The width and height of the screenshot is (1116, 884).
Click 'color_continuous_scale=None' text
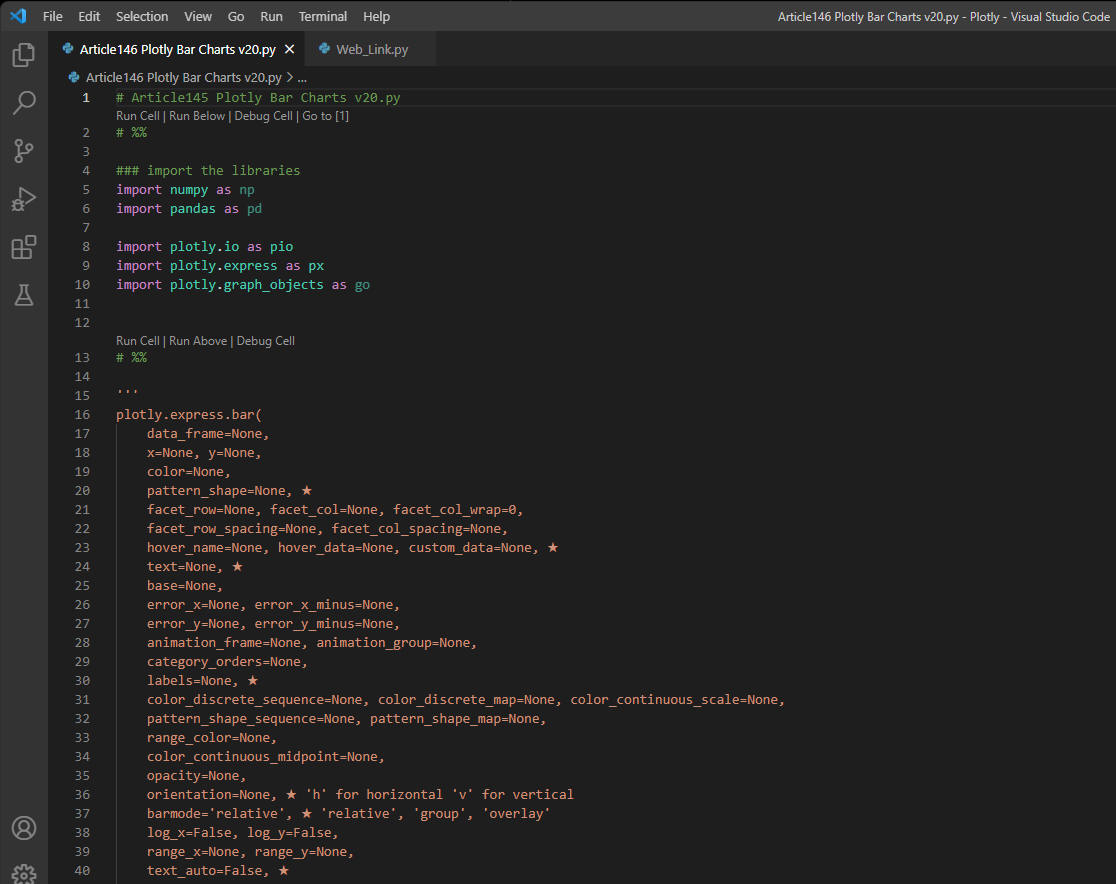coord(674,700)
